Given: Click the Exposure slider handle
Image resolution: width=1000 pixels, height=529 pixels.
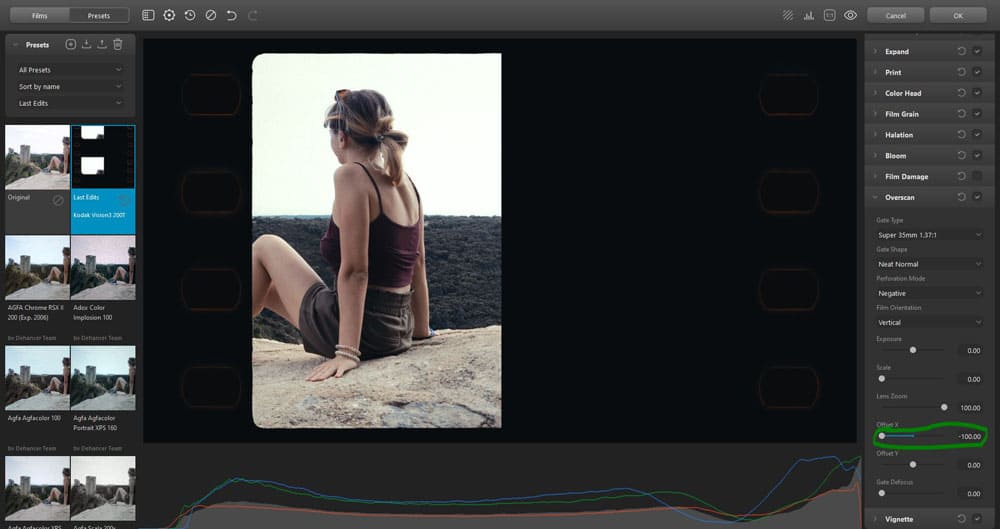Looking at the screenshot, I should [913, 350].
